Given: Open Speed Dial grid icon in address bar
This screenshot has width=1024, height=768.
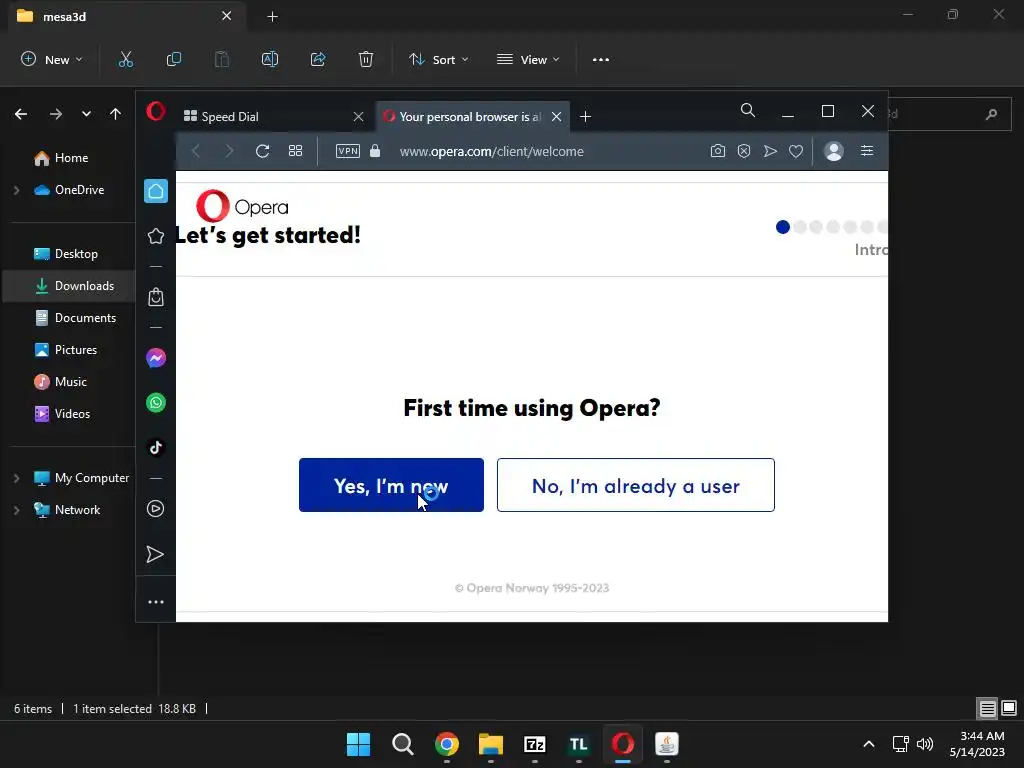Looking at the screenshot, I should pos(295,151).
